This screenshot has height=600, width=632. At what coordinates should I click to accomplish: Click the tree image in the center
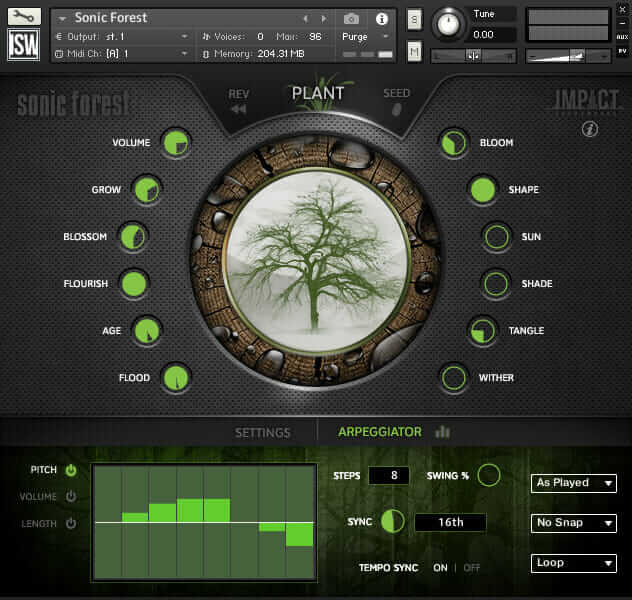(317, 261)
